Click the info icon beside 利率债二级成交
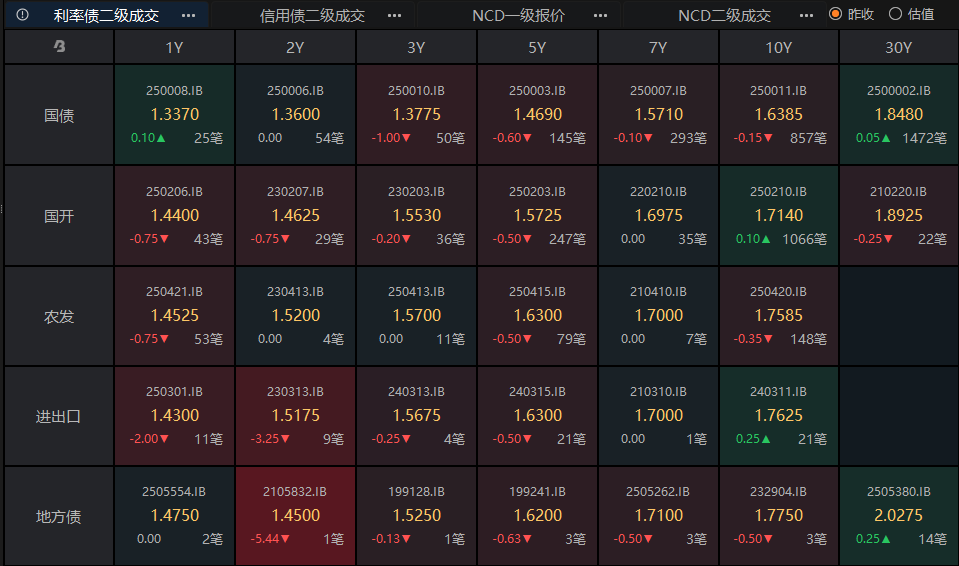The image size is (959, 566). [22, 15]
